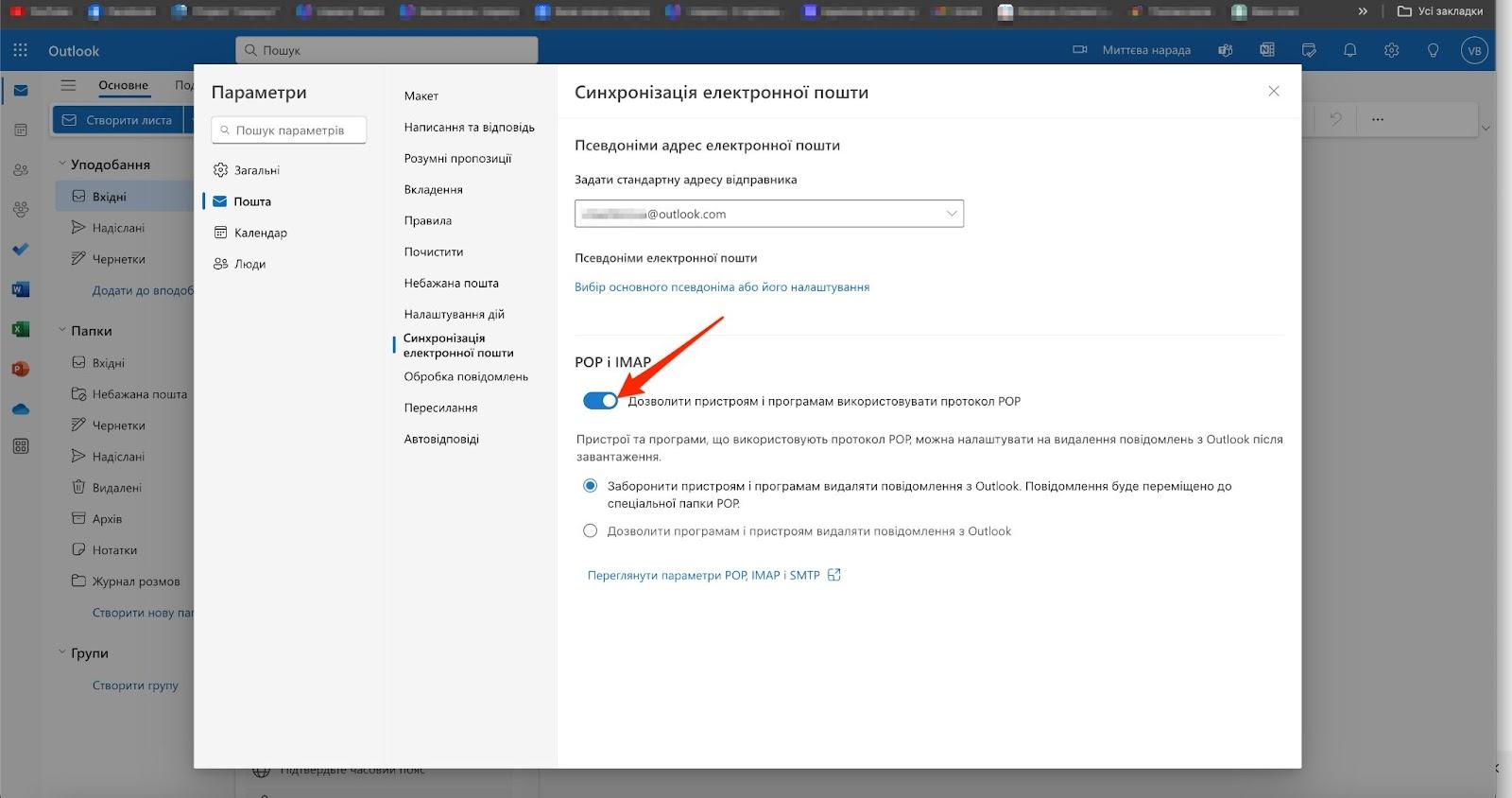Show hidden browser tabs chevron
Viewport: 1512px width, 798px height.
(x=1363, y=11)
